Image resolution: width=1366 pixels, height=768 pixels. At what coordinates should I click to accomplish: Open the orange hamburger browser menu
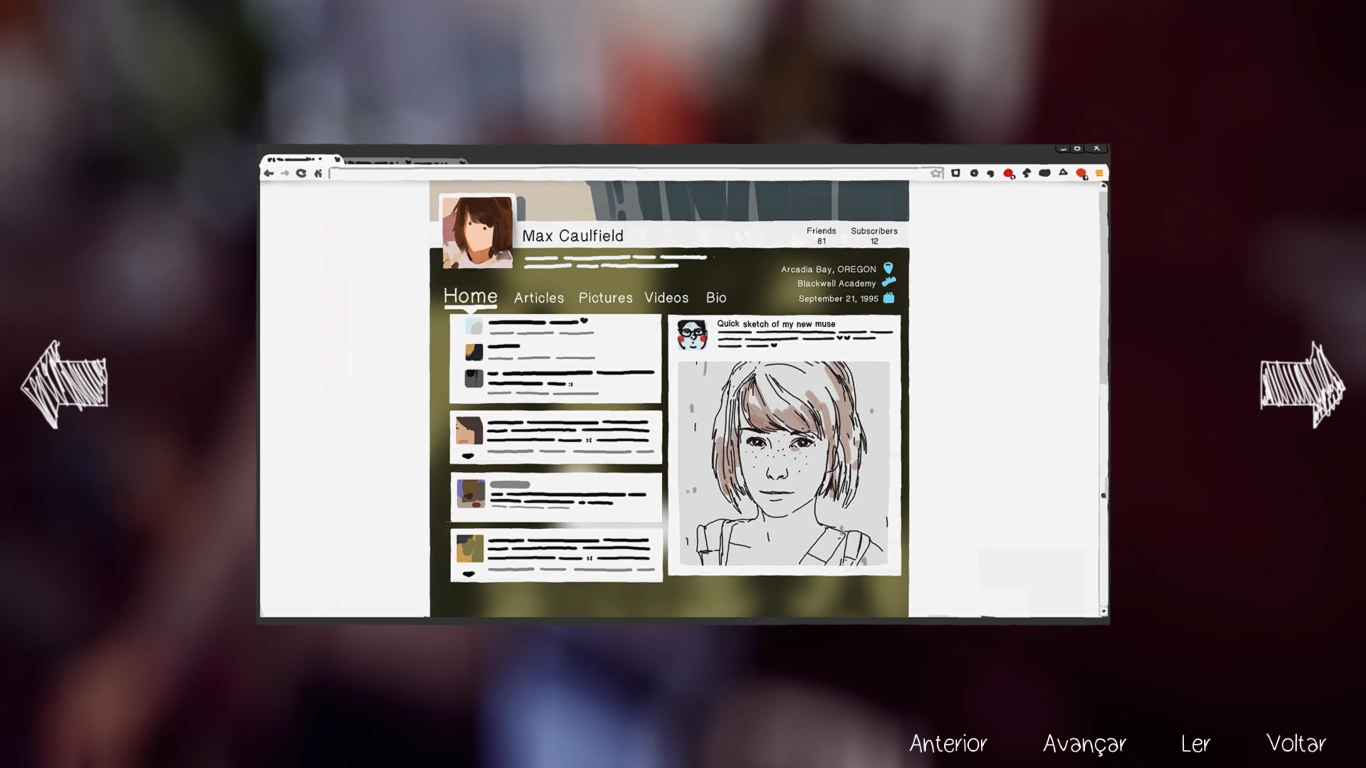point(1099,173)
